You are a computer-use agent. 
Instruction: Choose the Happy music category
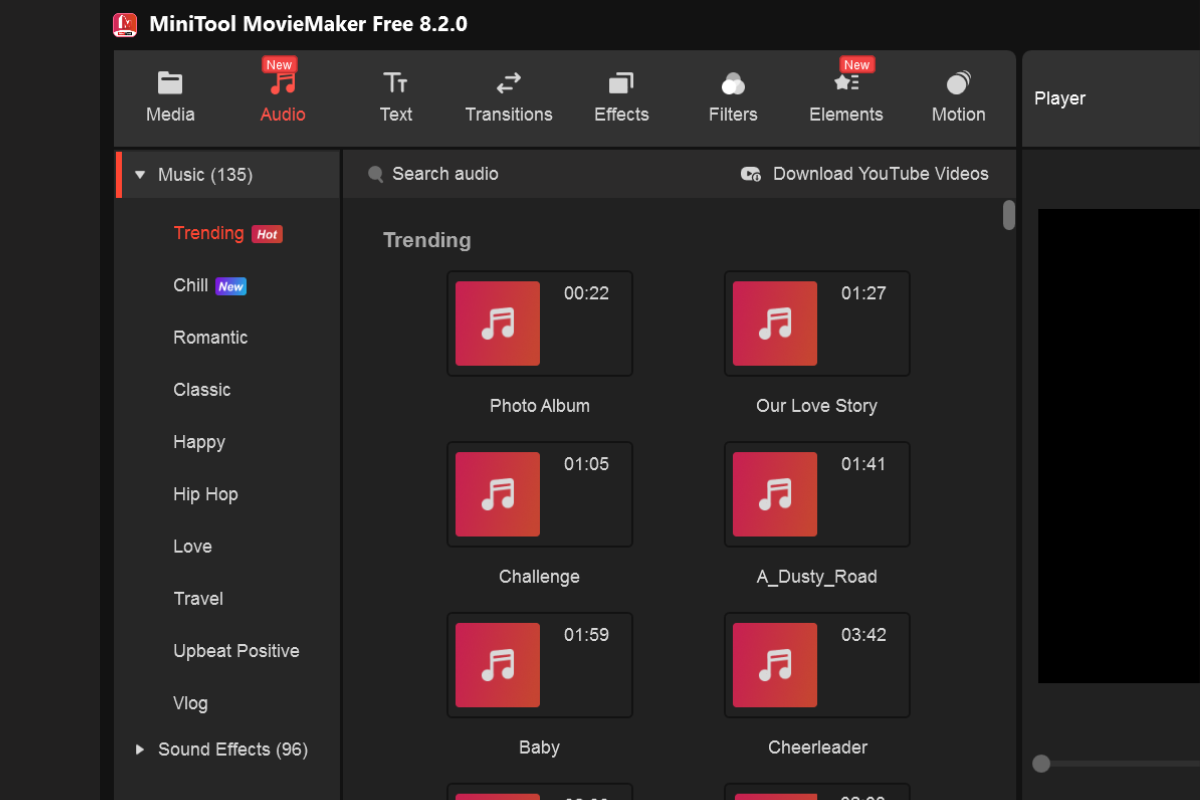tap(199, 442)
